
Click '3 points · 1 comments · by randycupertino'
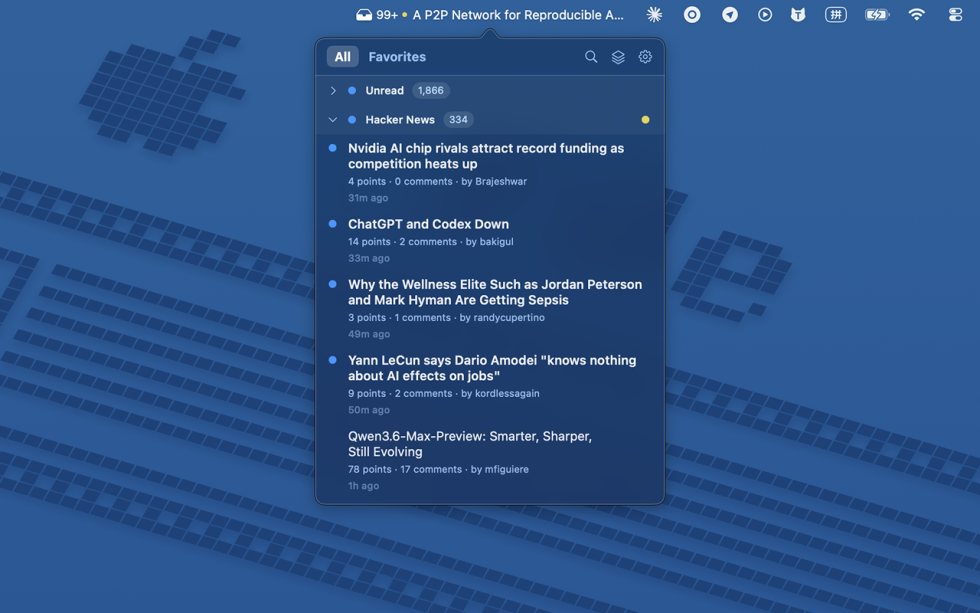[446, 318]
